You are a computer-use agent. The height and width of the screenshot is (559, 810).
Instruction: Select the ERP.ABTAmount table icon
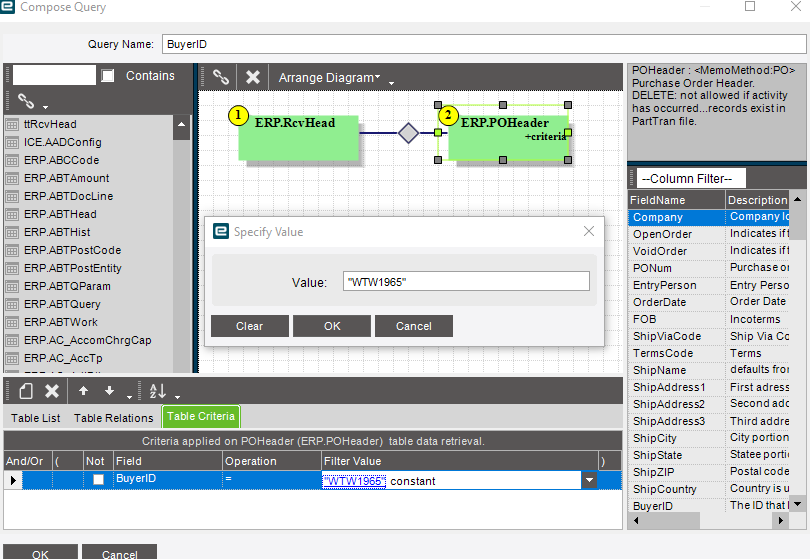pos(12,179)
